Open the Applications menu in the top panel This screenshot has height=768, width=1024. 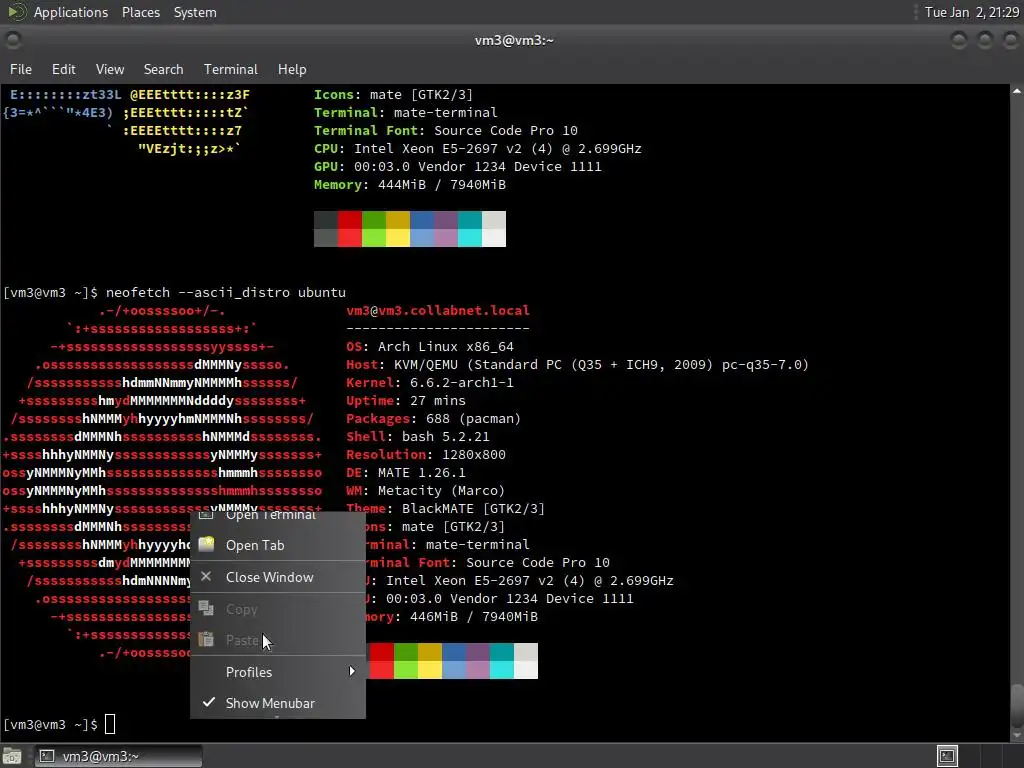[71, 12]
